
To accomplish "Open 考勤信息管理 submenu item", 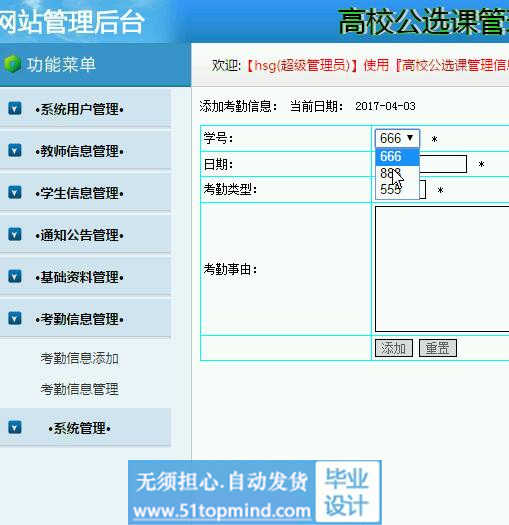I will point(80,389).
